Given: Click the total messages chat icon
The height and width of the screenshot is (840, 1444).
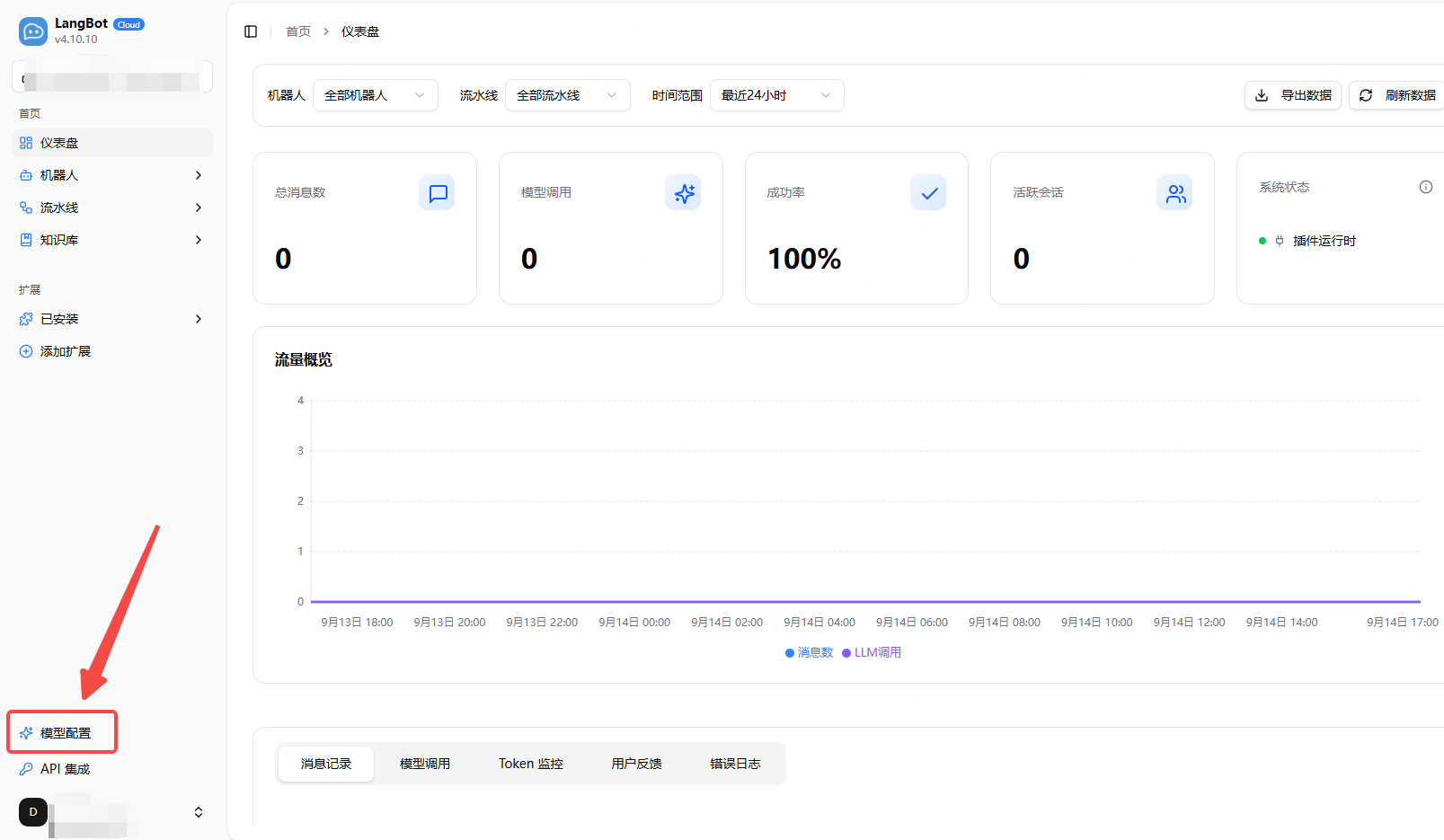Looking at the screenshot, I should click(x=438, y=192).
